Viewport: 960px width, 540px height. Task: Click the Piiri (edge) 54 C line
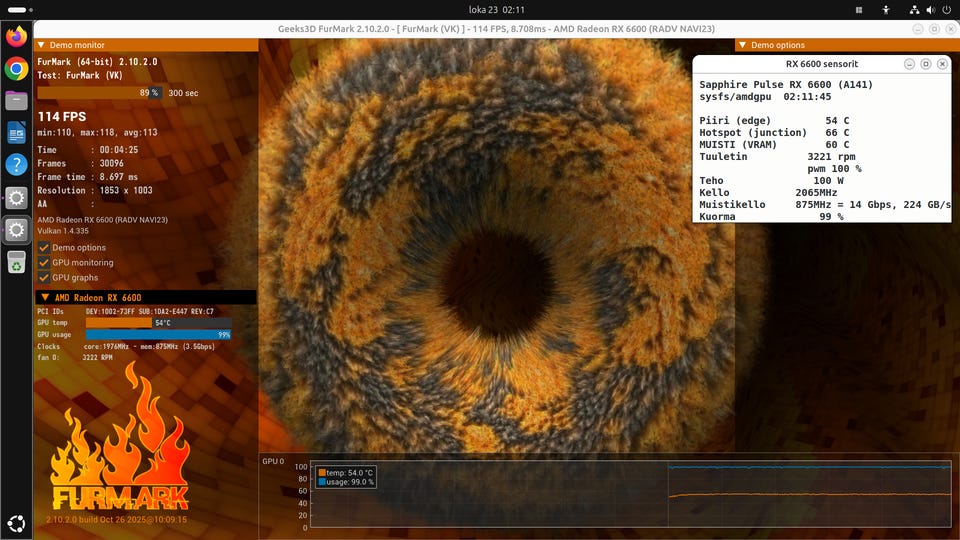click(774, 121)
